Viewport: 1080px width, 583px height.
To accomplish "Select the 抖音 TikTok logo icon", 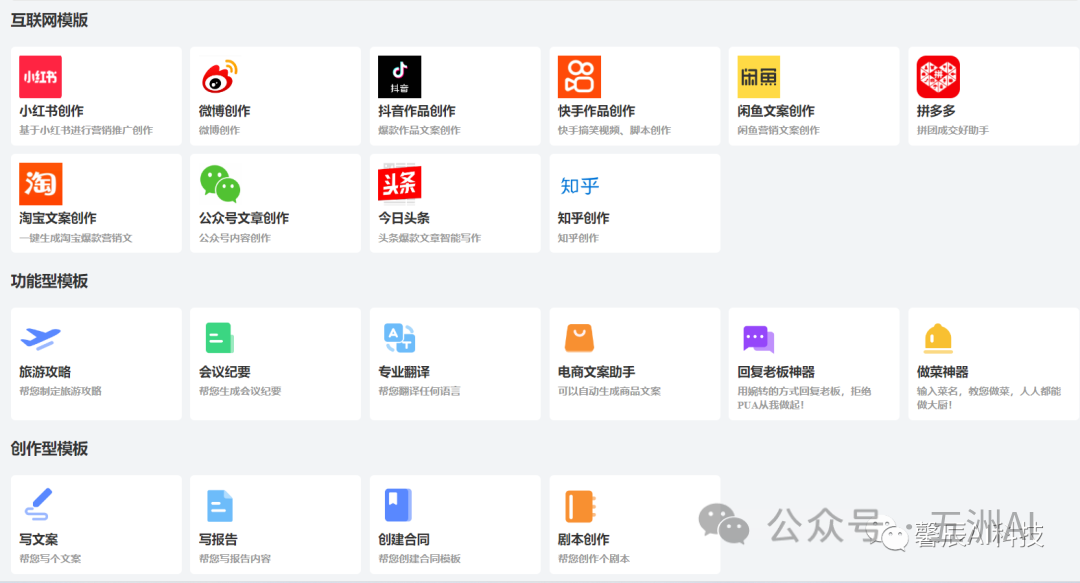I will click(x=399, y=77).
